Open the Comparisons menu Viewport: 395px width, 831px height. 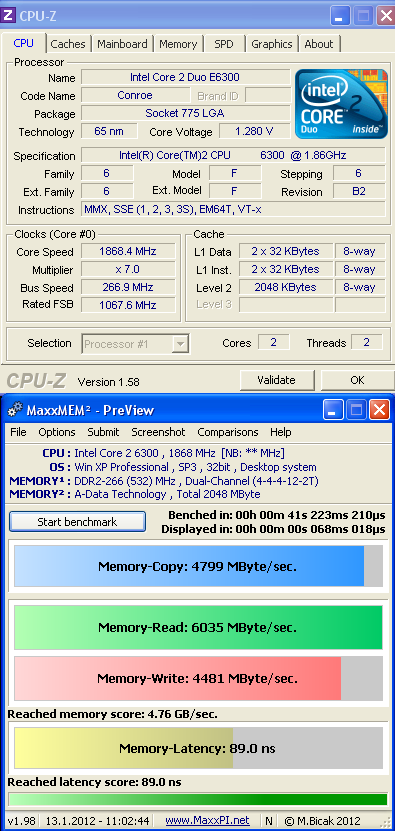click(227, 432)
